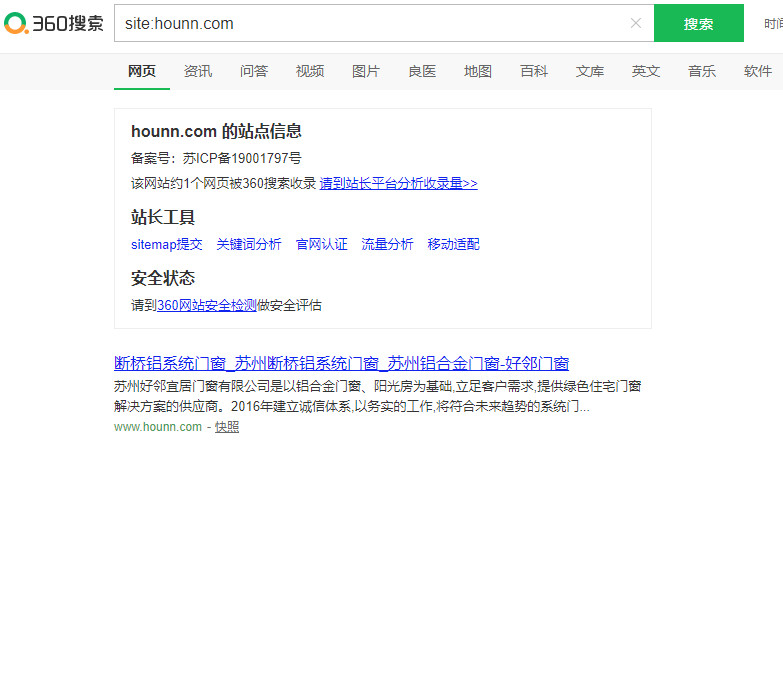Viewport: 783px width, 698px height.
Task: Open the 文库 tab
Action: tap(590, 71)
